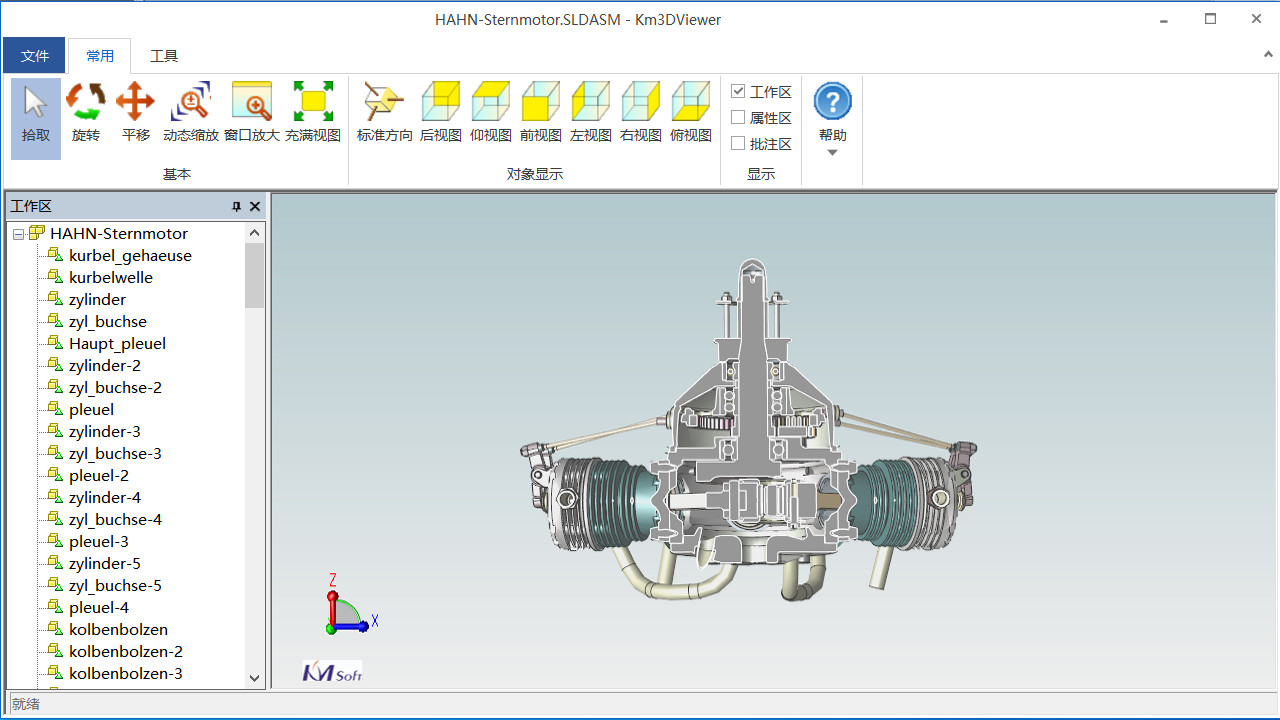Click the tree scrollbar down arrow

point(254,678)
